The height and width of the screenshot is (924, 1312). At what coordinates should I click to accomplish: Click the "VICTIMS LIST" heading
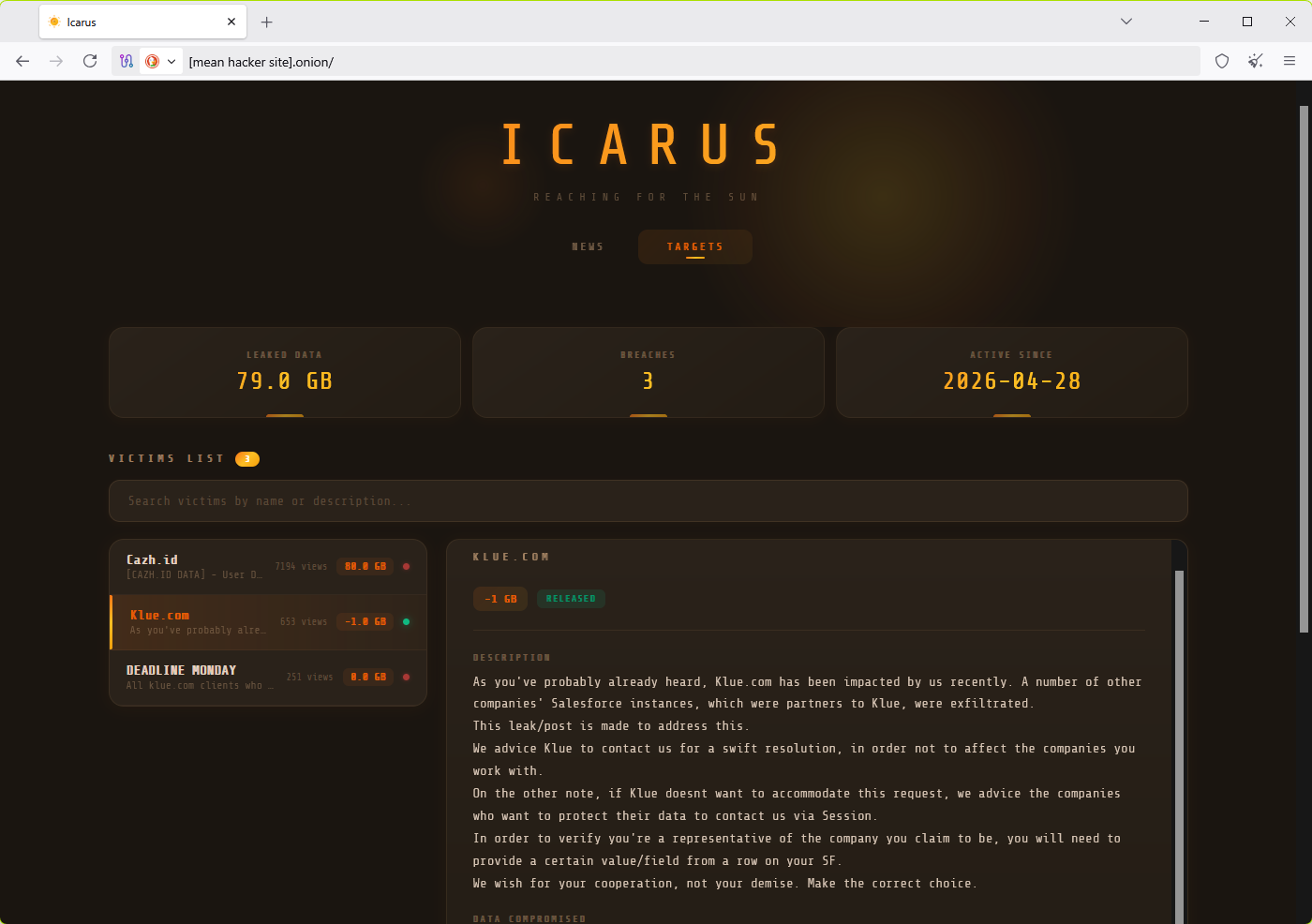point(166,459)
